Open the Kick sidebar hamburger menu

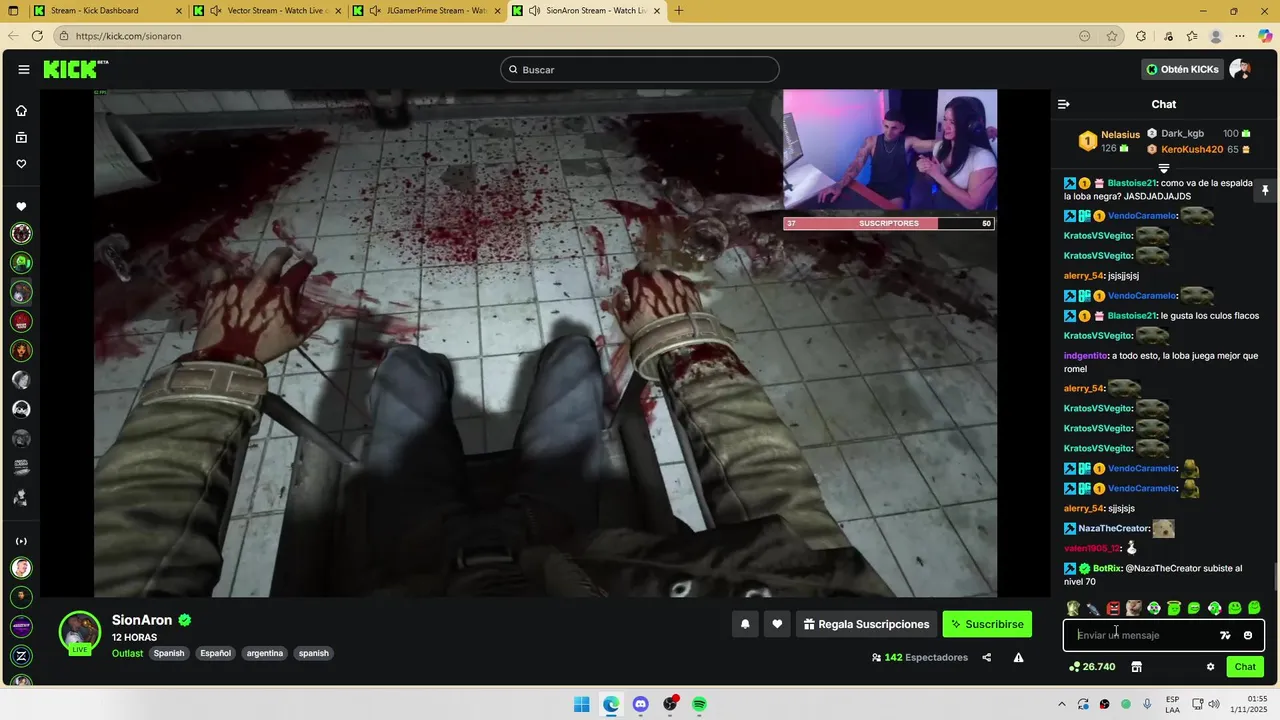coord(23,69)
